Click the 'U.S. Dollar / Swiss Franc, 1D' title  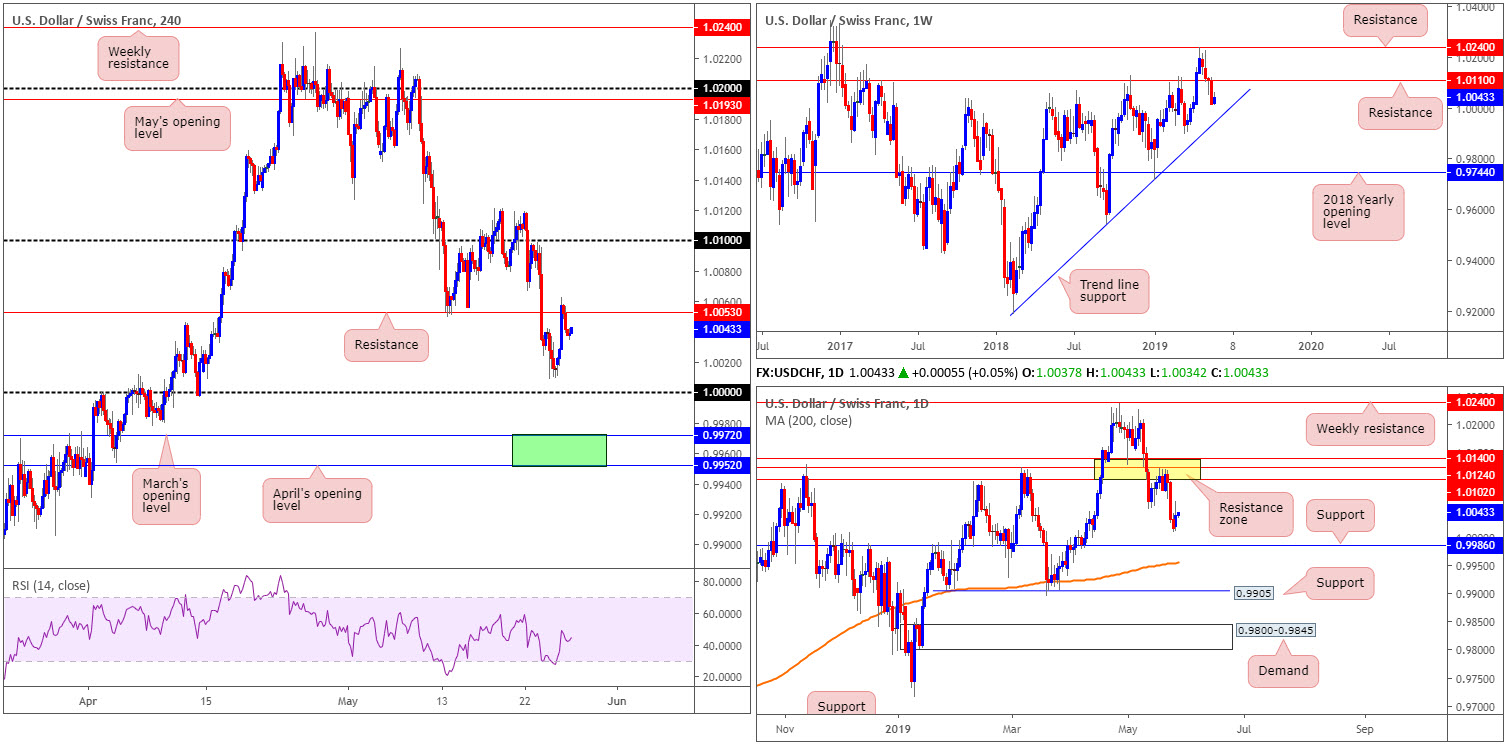847,403
